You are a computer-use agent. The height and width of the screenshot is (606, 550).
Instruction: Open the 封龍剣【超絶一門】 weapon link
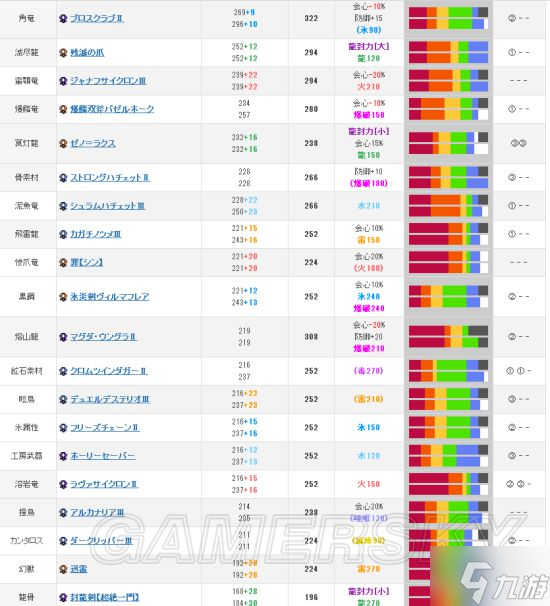[104, 597]
